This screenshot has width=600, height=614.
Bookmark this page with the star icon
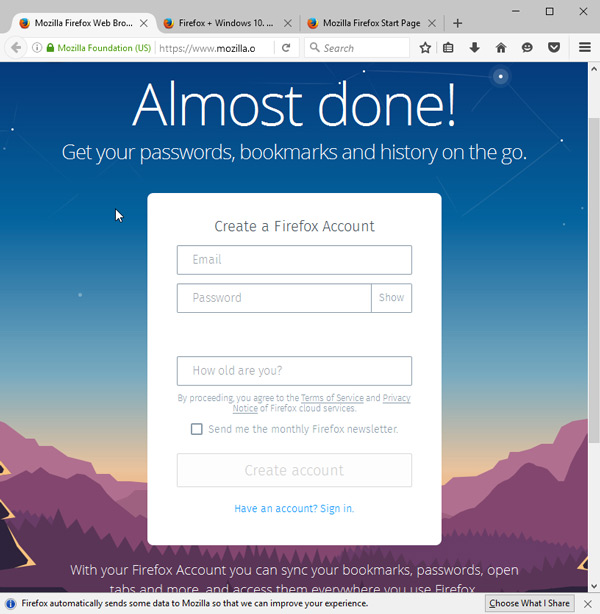coord(425,48)
